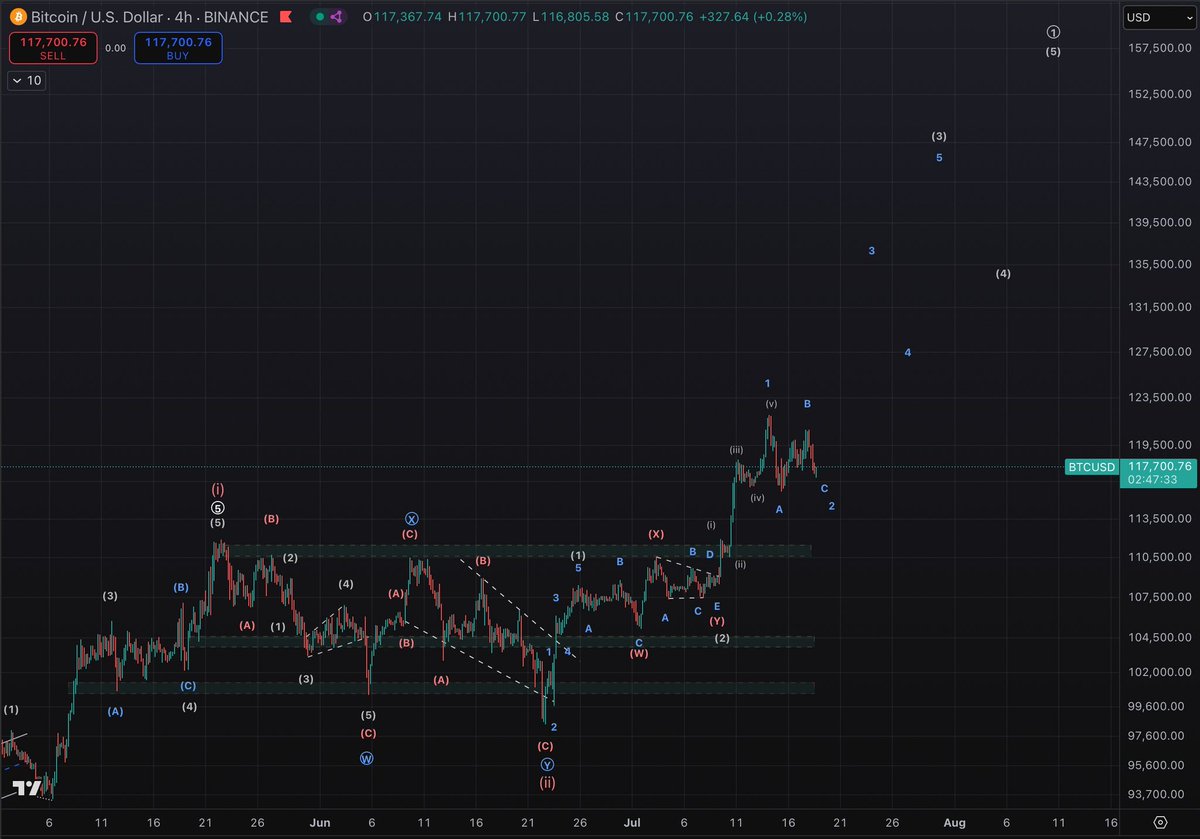This screenshot has width=1200, height=839.
Task: Select the circled 1 projection label
Action: tap(1053, 32)
